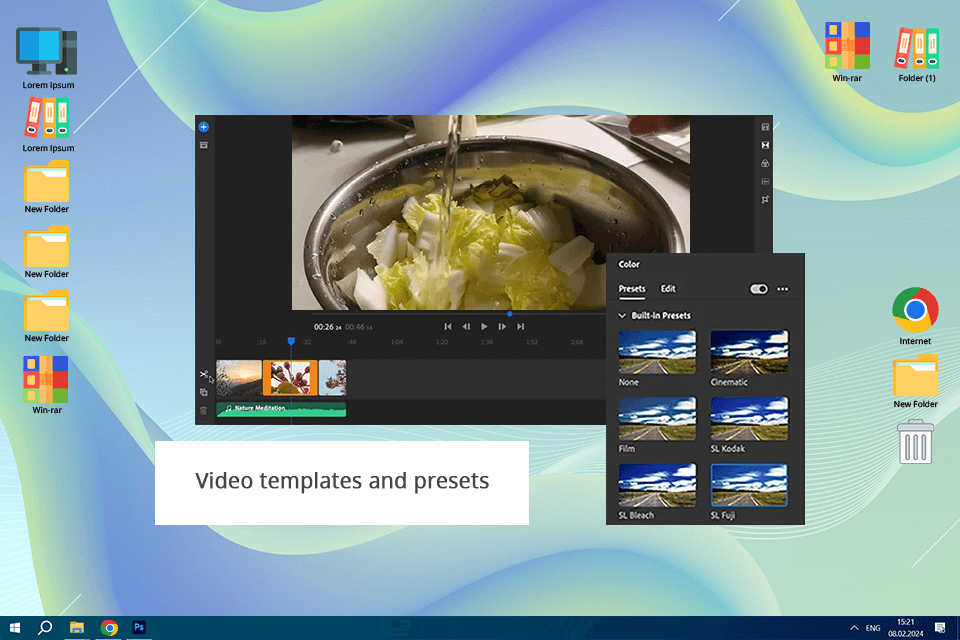960x640 pixels.
Task: Open the Internet Chrome desktop shortcut
Action: (x=915, y=316)
